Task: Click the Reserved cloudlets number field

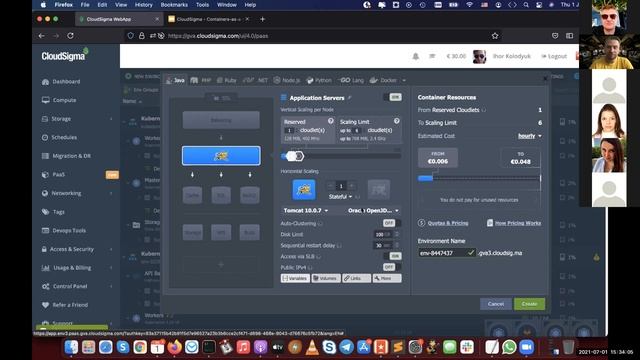Action: (x=289, y=130)
